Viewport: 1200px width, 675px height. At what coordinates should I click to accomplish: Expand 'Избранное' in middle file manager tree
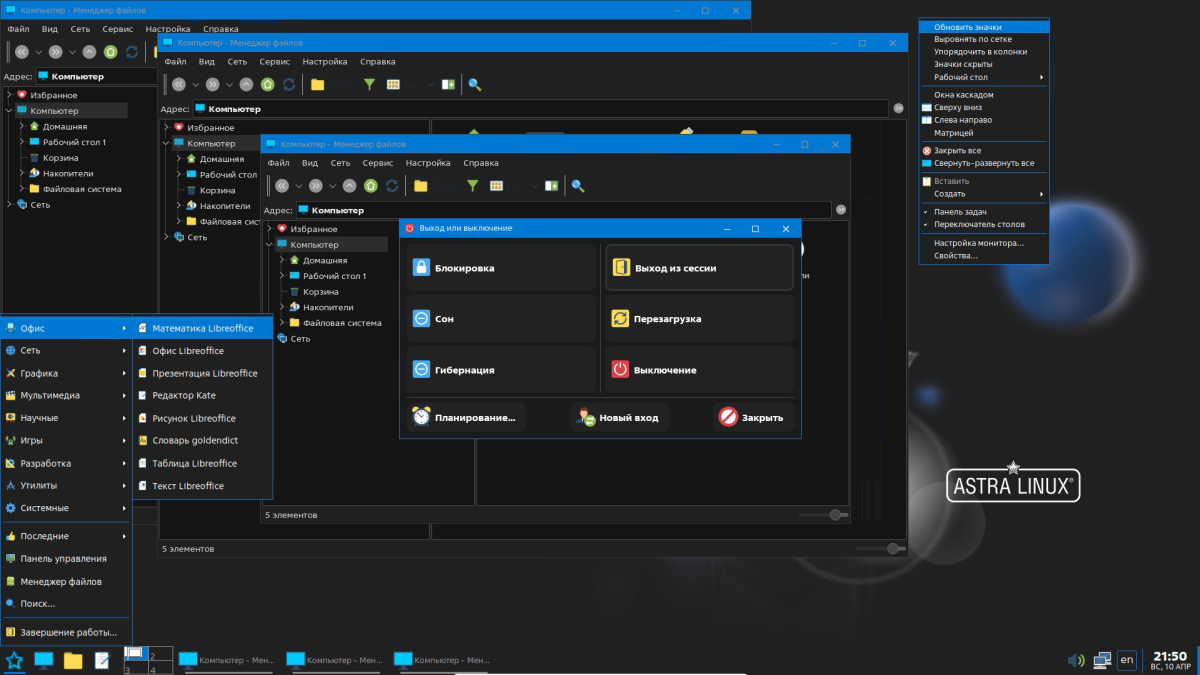[166, 127]
